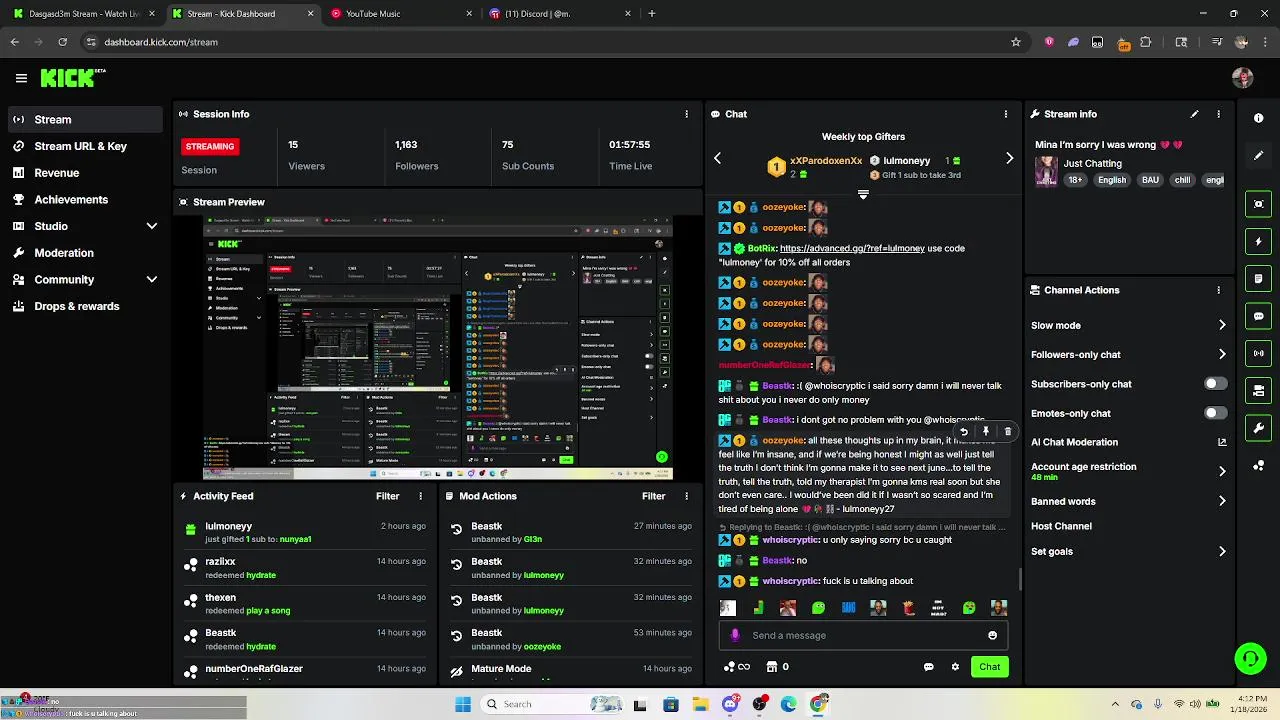The width and height of the screenshot is (1280, 720).
Task: Open Activity Feed Filter
Action: point(387,496)
